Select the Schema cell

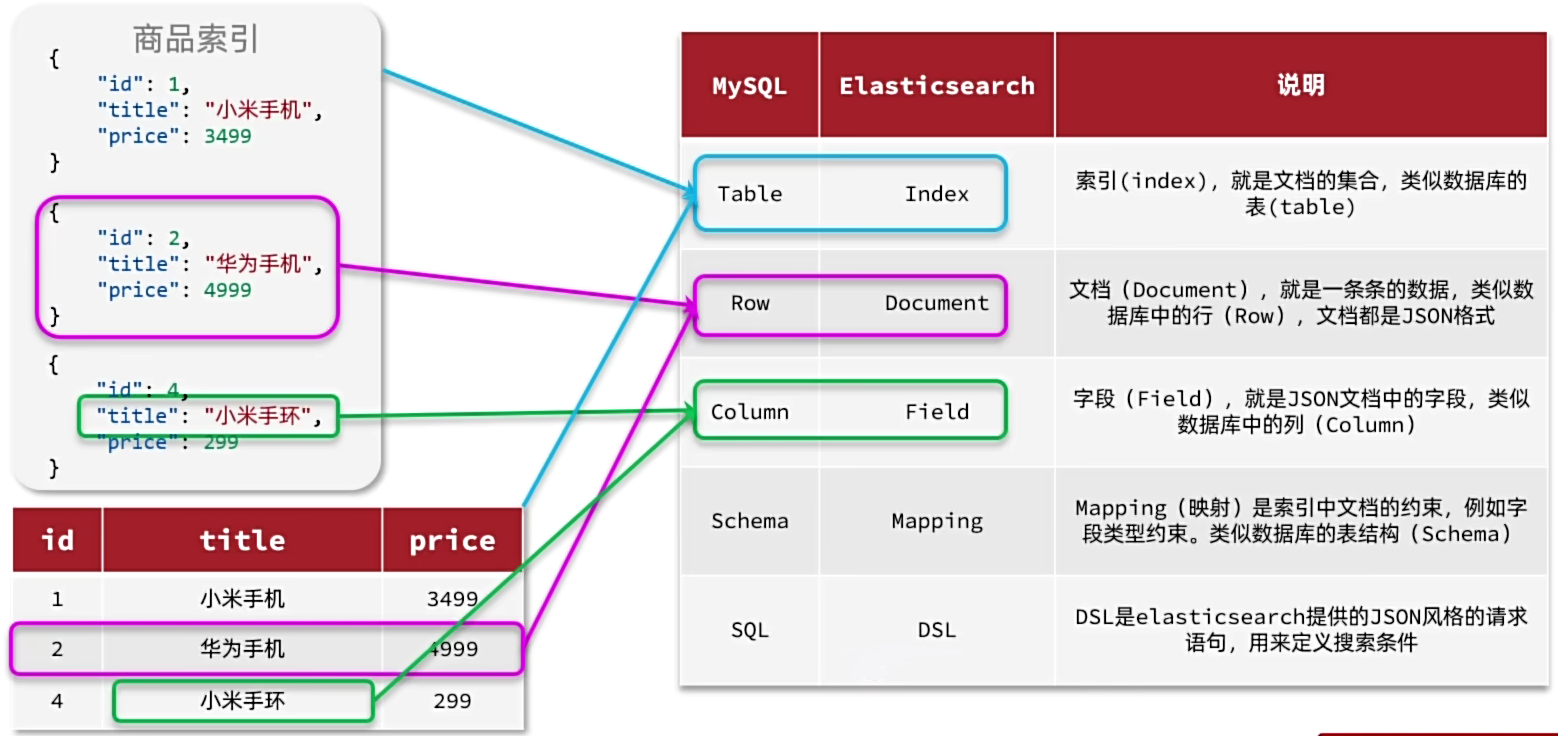749,521
